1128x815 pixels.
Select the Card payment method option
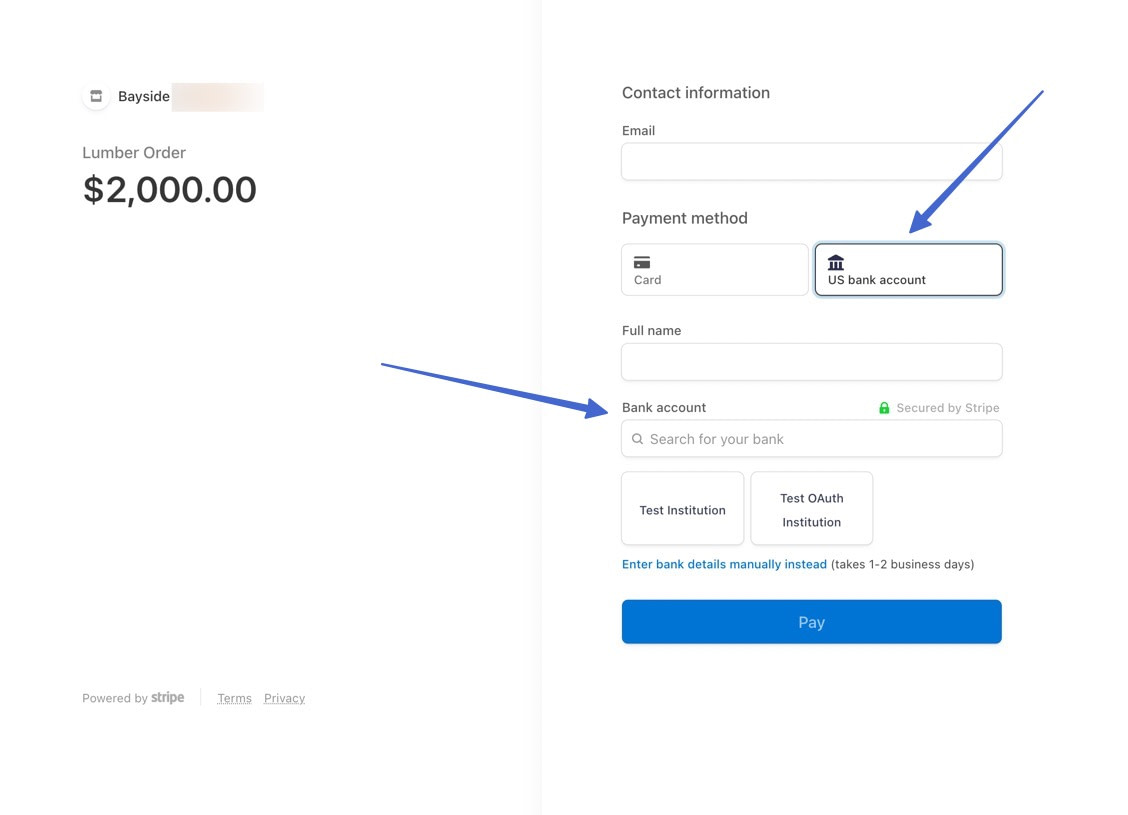click(714, 269)
